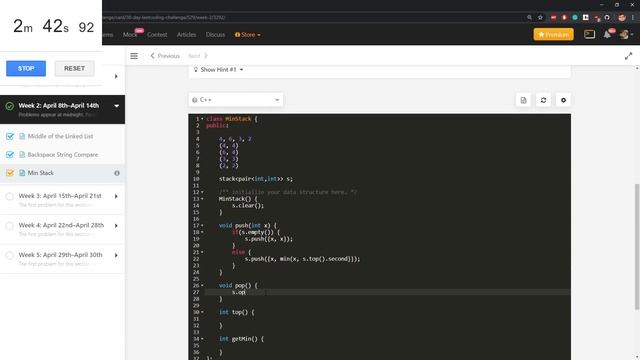This screenshot has width=640, height=360.
Task: Fold the pop function at line 26
Action: click(202, 286)
